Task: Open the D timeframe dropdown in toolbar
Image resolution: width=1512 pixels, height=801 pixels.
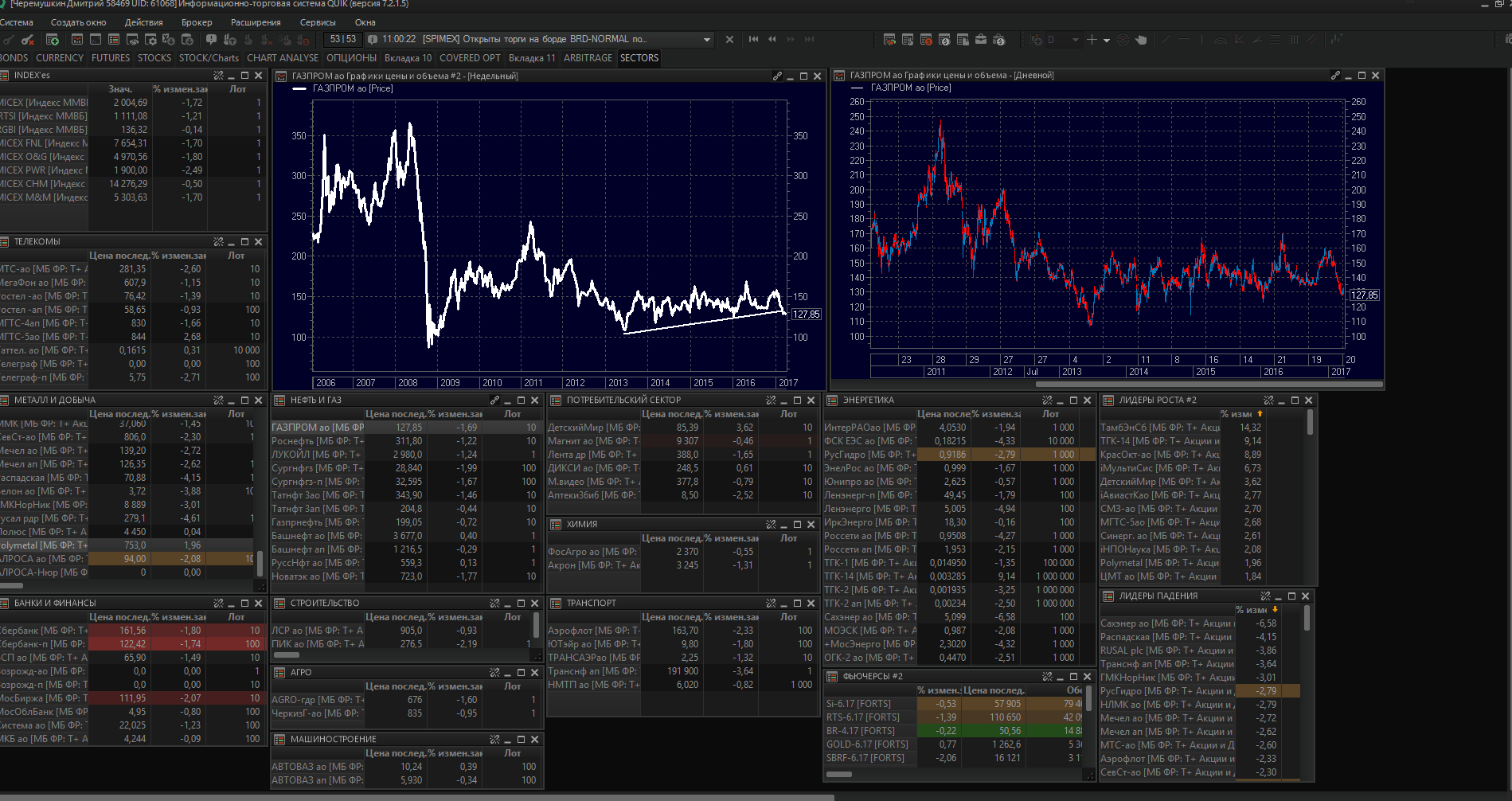Action: [1075, 39]
